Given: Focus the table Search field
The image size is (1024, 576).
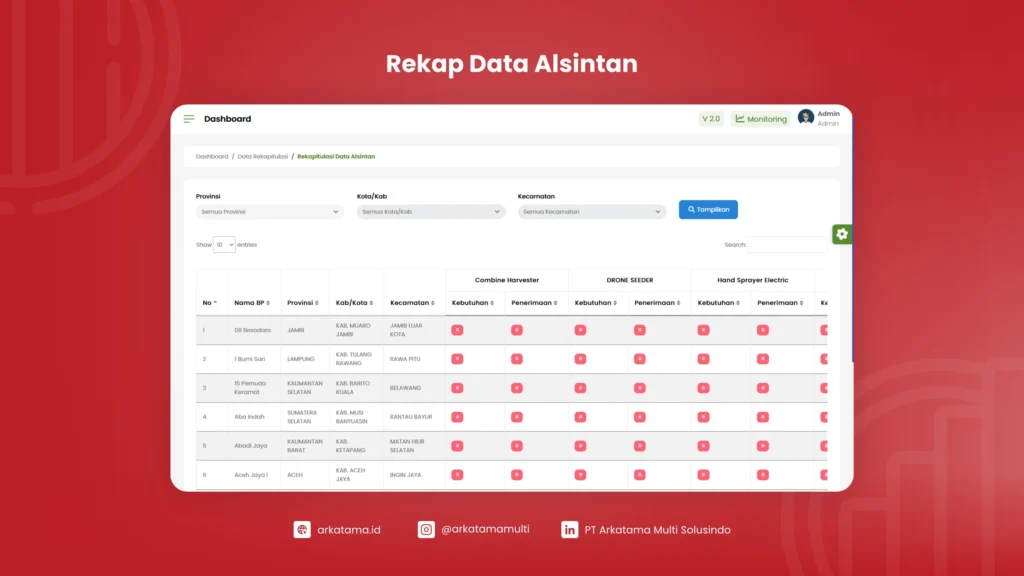Looking at the screenshot, I should click(x=788, y=245).
